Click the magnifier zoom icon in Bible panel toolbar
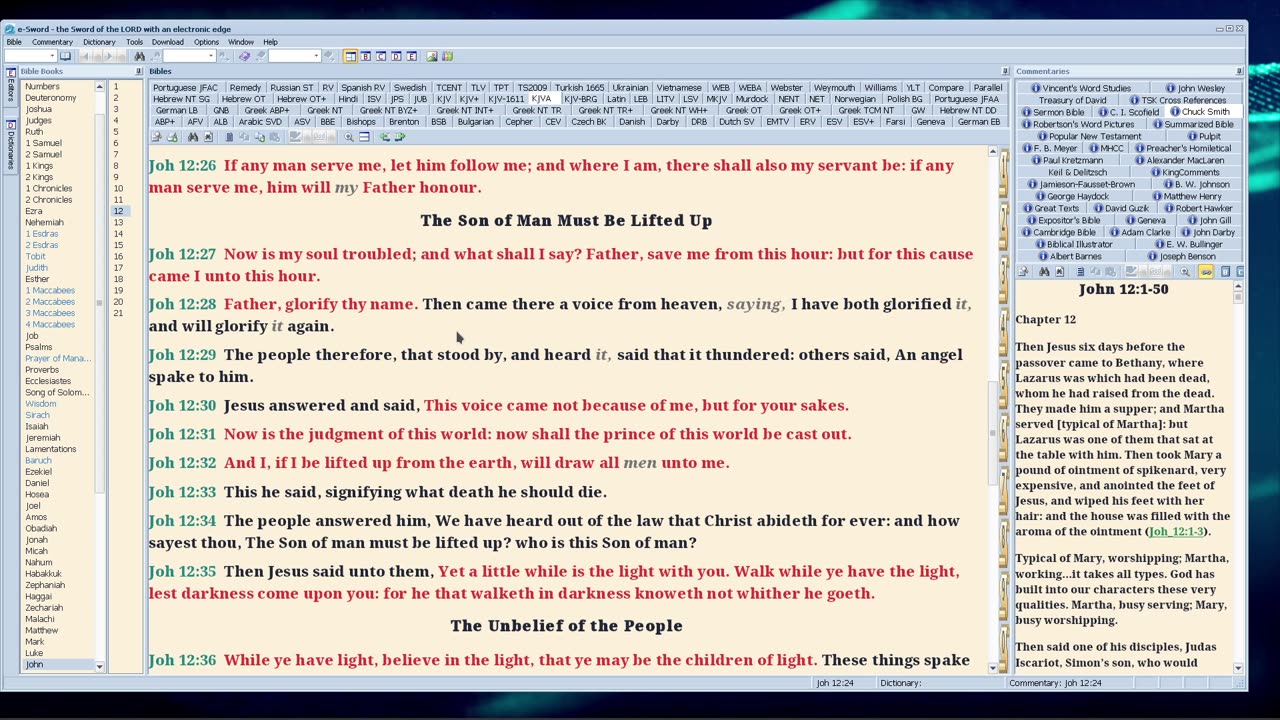Screen dimensions: 1280x720 pyautogui.click(x=349, y=136)
